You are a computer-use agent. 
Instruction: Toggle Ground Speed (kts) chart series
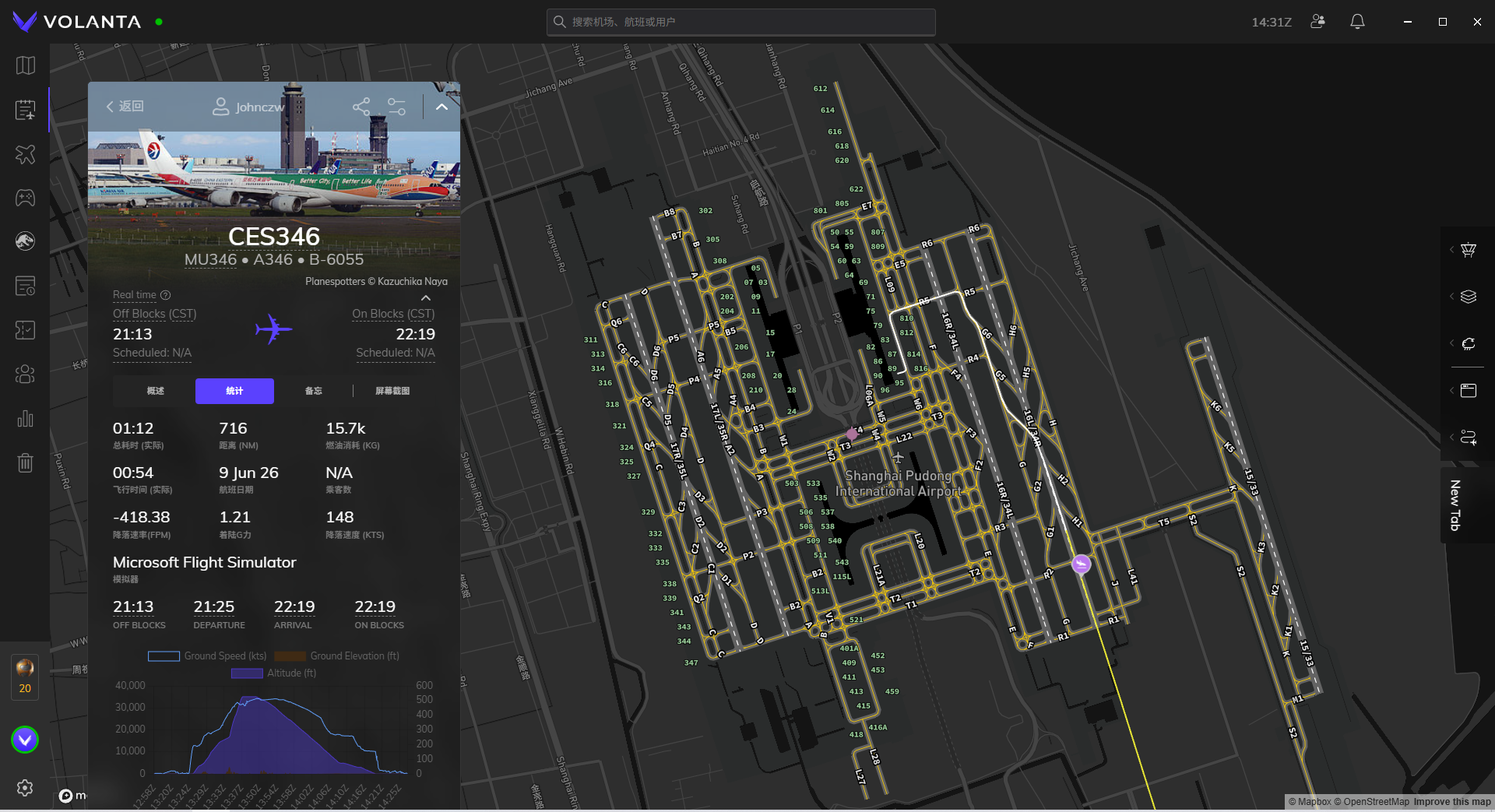(x=207, y=656)
